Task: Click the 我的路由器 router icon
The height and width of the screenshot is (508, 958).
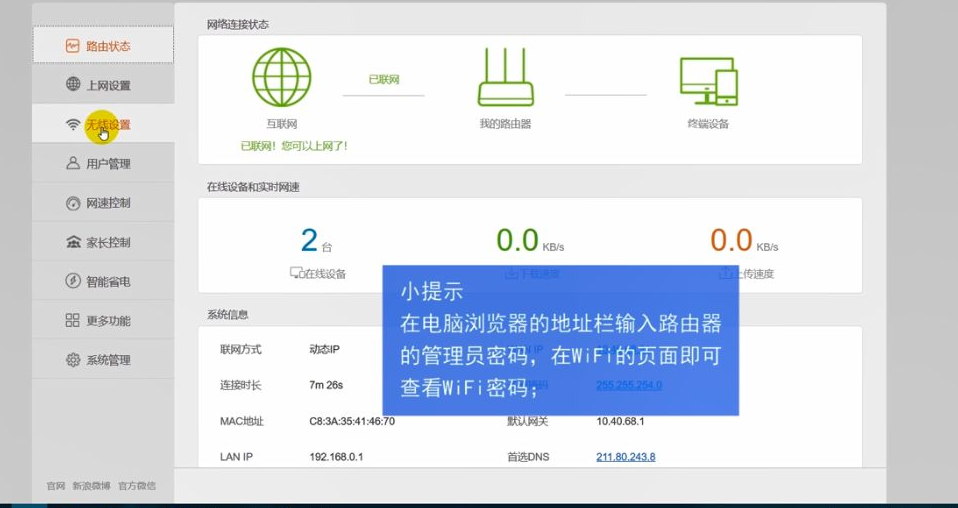Action: [x=505, y=78]
